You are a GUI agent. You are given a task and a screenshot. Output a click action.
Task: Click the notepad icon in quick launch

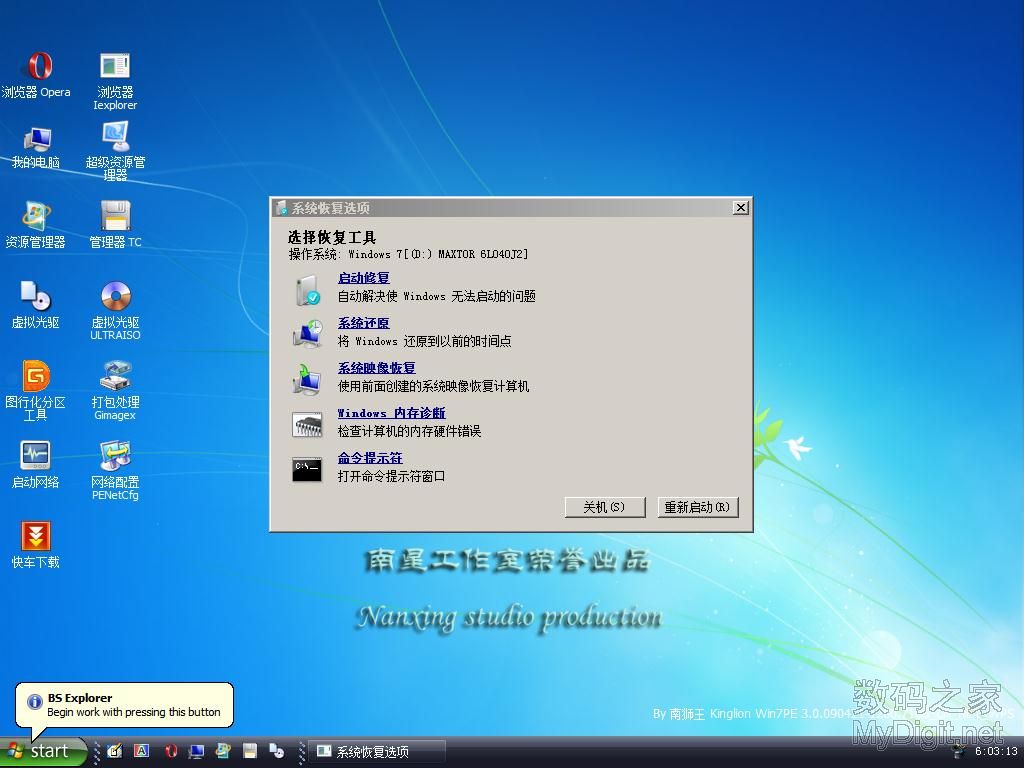click(x=114, y=751)
